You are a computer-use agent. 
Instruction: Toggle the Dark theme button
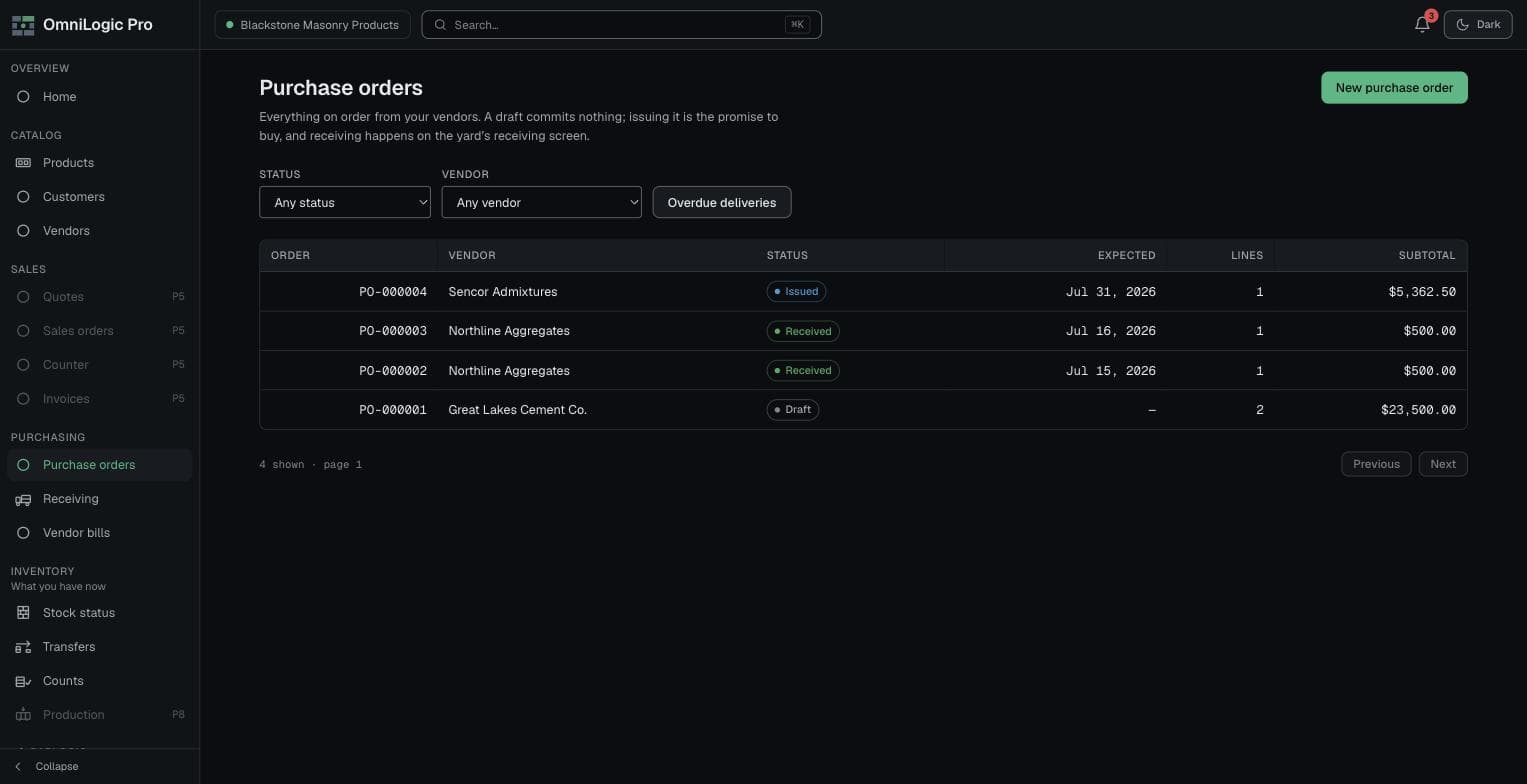point(1478,25)
